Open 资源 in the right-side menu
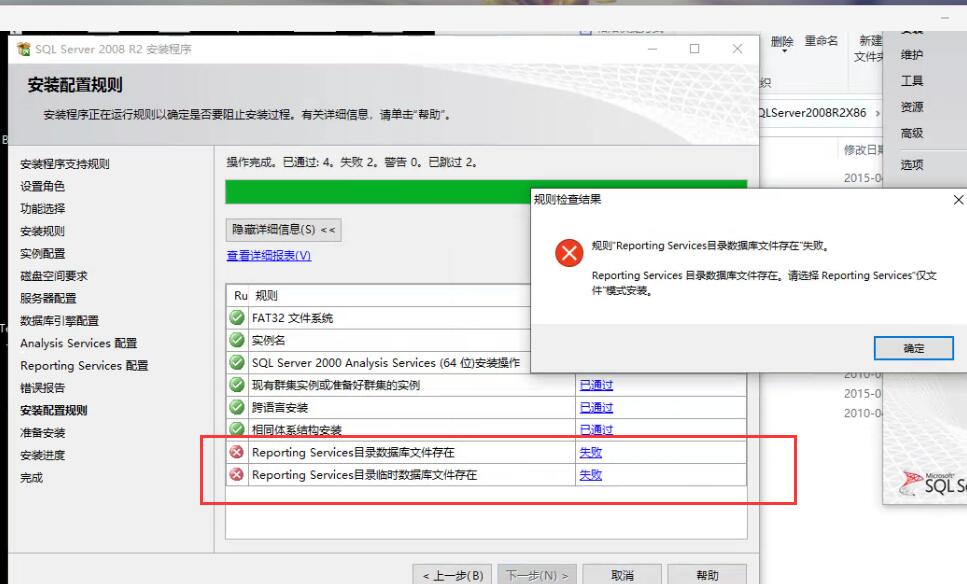Image resolution: width=967 pixels, height=584 pixels. click(x=911, y=107)
